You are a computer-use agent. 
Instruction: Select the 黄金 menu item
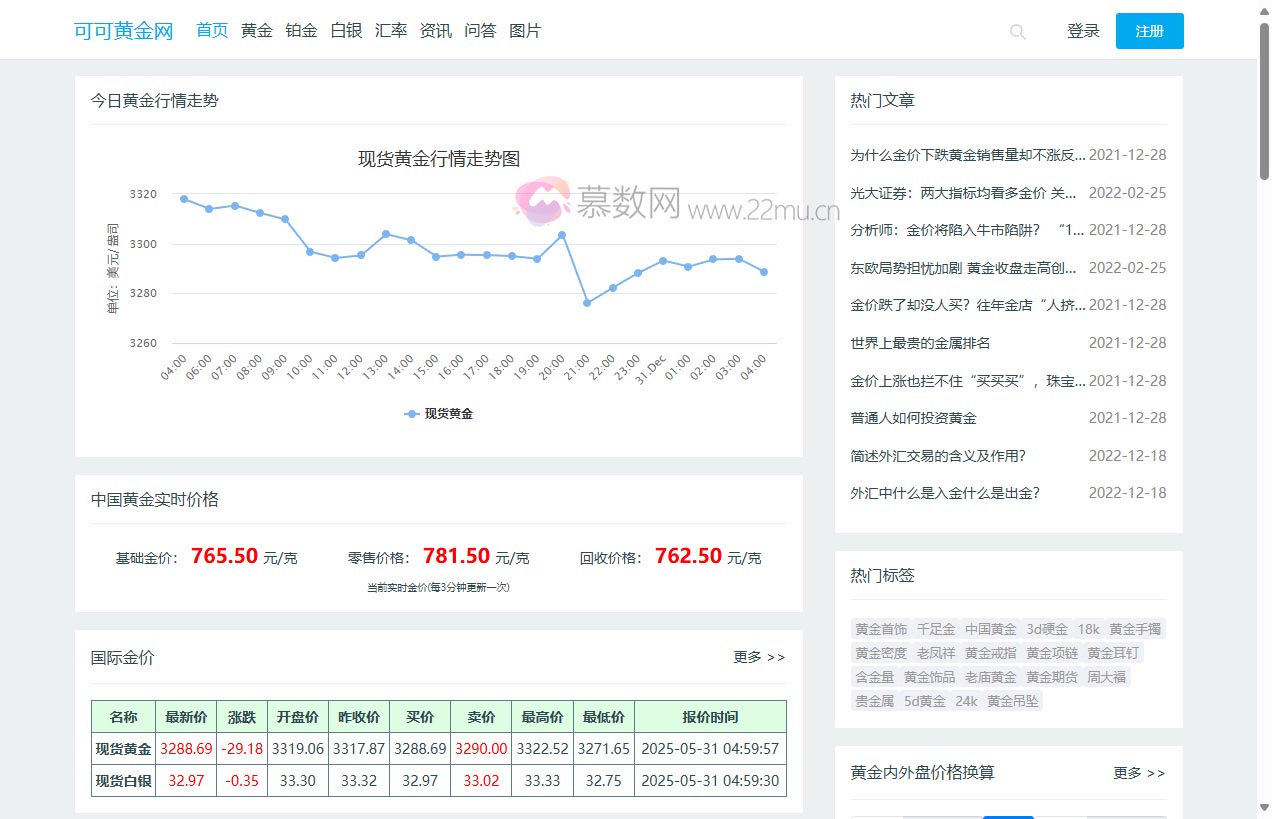tap(256, 31)
